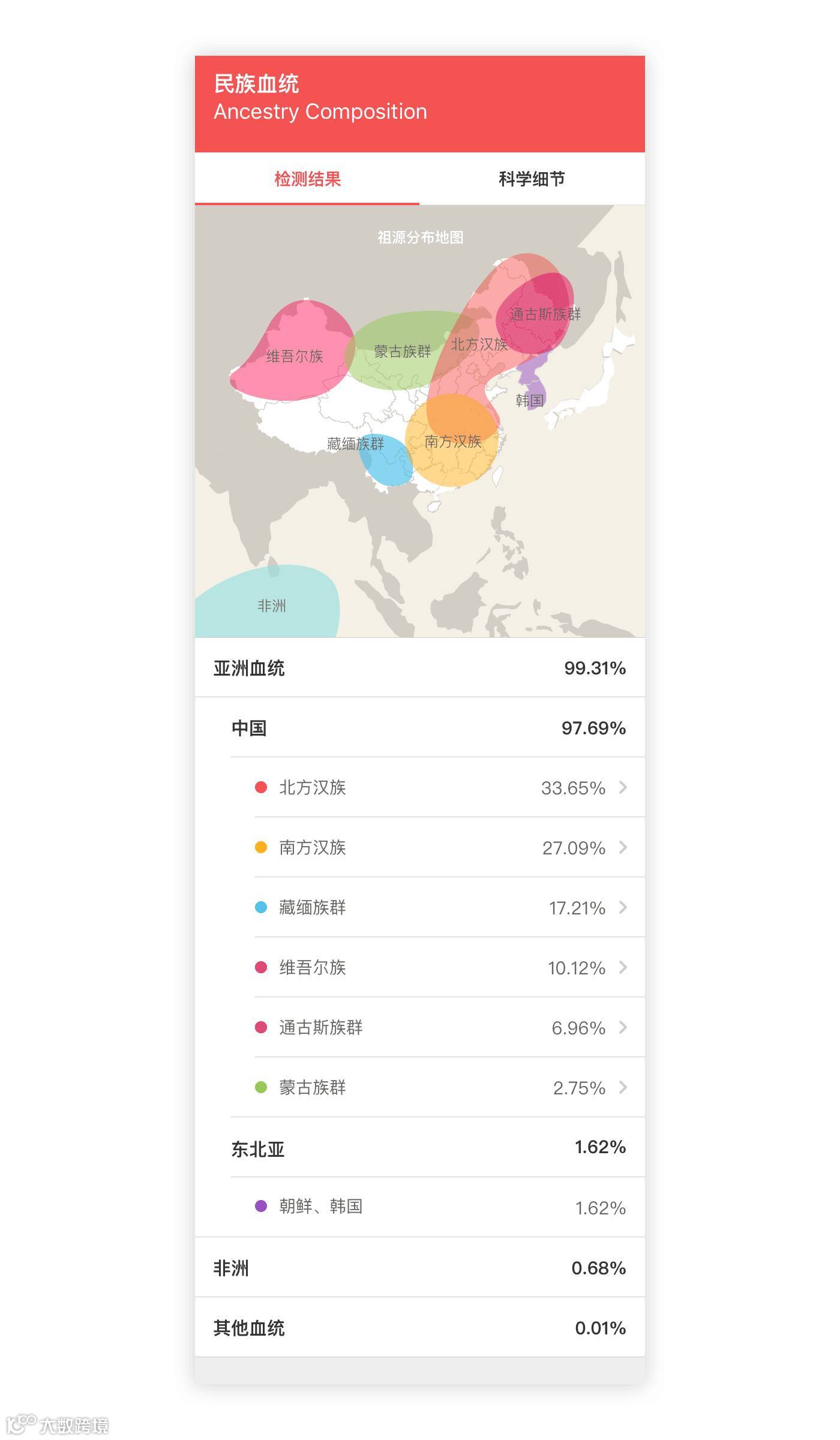The width and height of the screenshot is (840, 1440).
Task: Click the 大数跨境 watermark logo
Action: pos(58,1424)
